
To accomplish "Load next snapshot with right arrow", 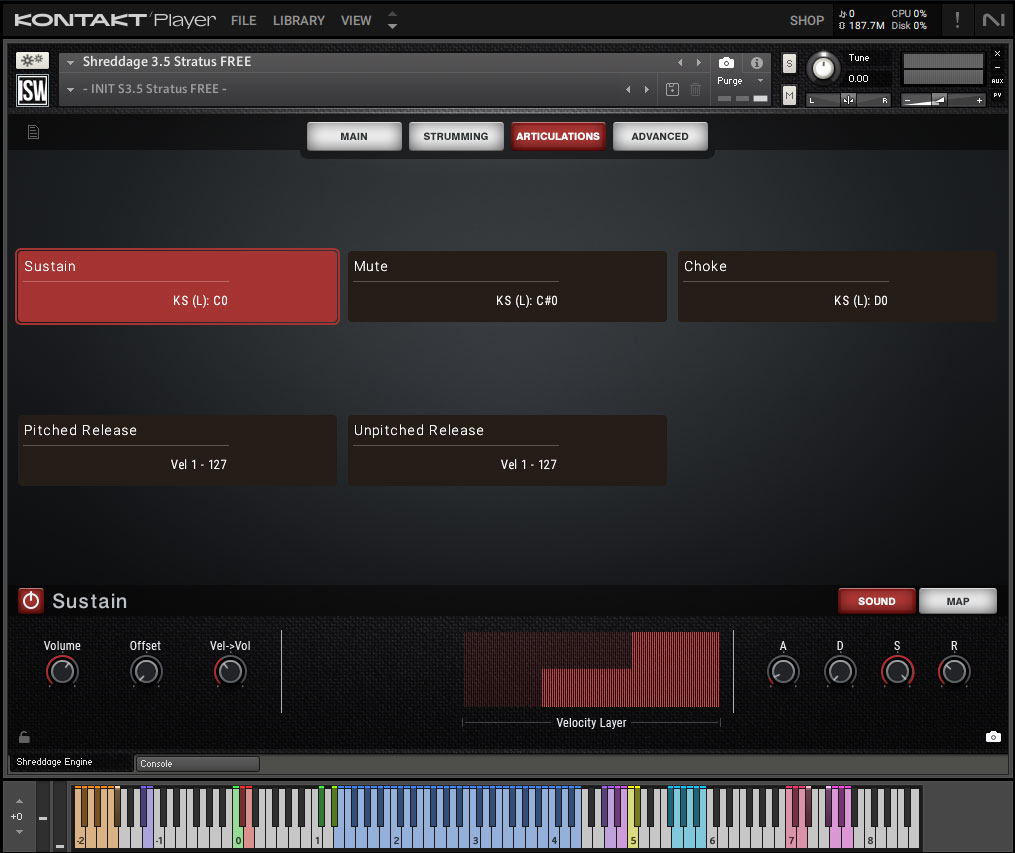I will [x=647, y=89].
